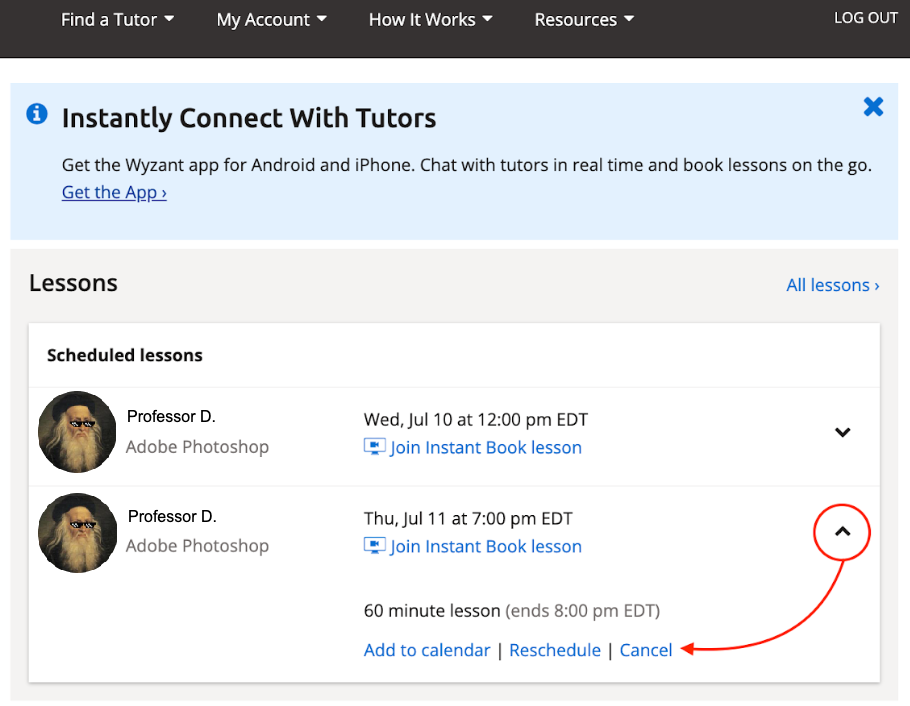Join Instant Book lesson for Thu Jul 11
The width and height of the screenshot is (910, 706).
[485, 546]
